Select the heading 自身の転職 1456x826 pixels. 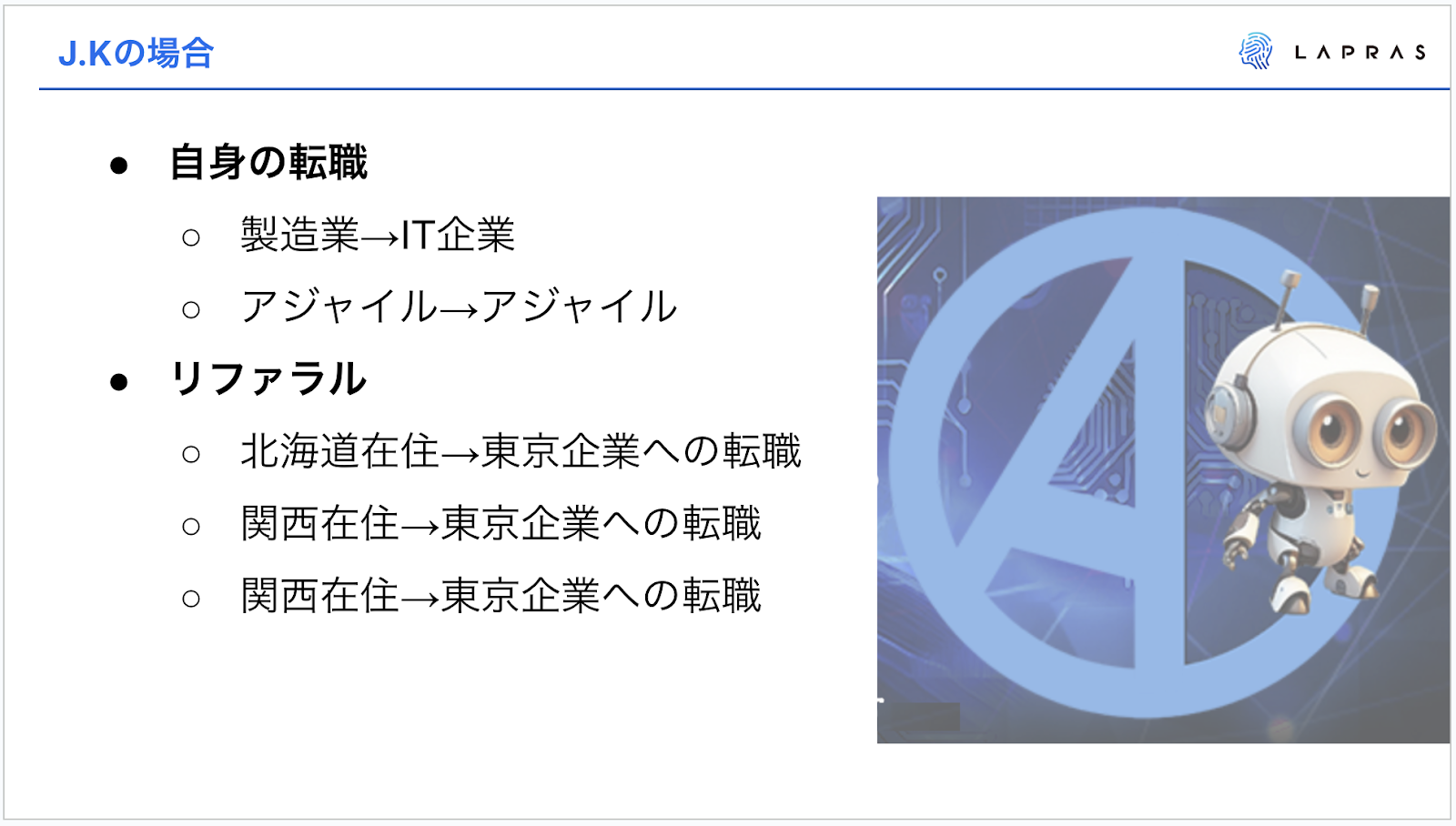point(268,163)
